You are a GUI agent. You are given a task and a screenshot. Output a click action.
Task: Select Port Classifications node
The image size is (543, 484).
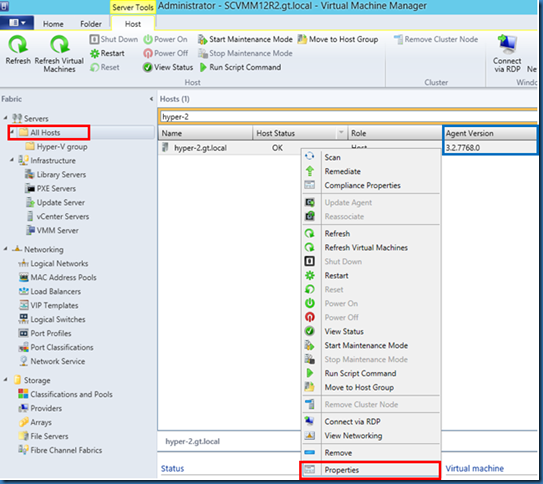point(56,347)
